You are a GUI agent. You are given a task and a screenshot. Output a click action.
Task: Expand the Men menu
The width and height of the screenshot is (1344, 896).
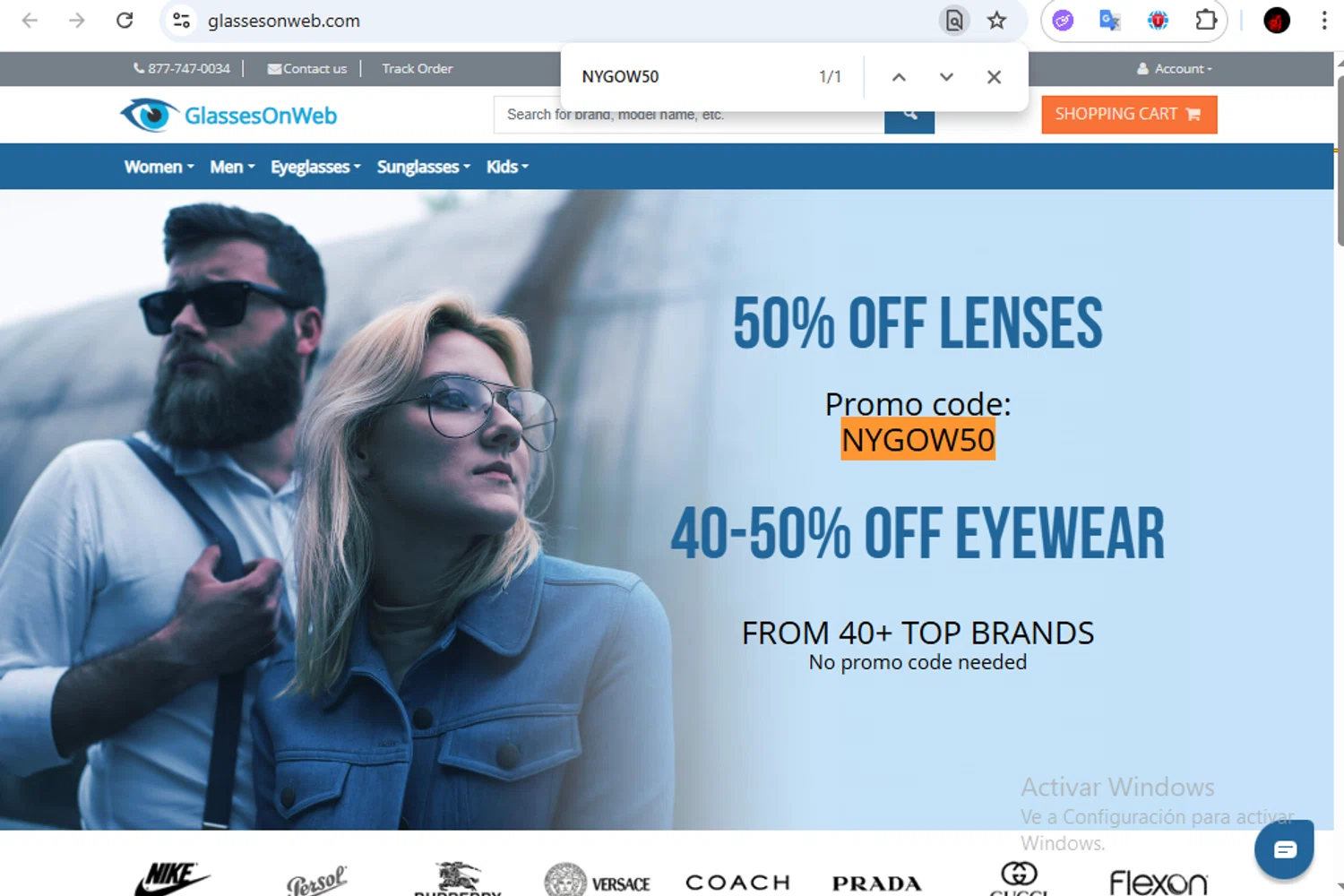(232, 167)
